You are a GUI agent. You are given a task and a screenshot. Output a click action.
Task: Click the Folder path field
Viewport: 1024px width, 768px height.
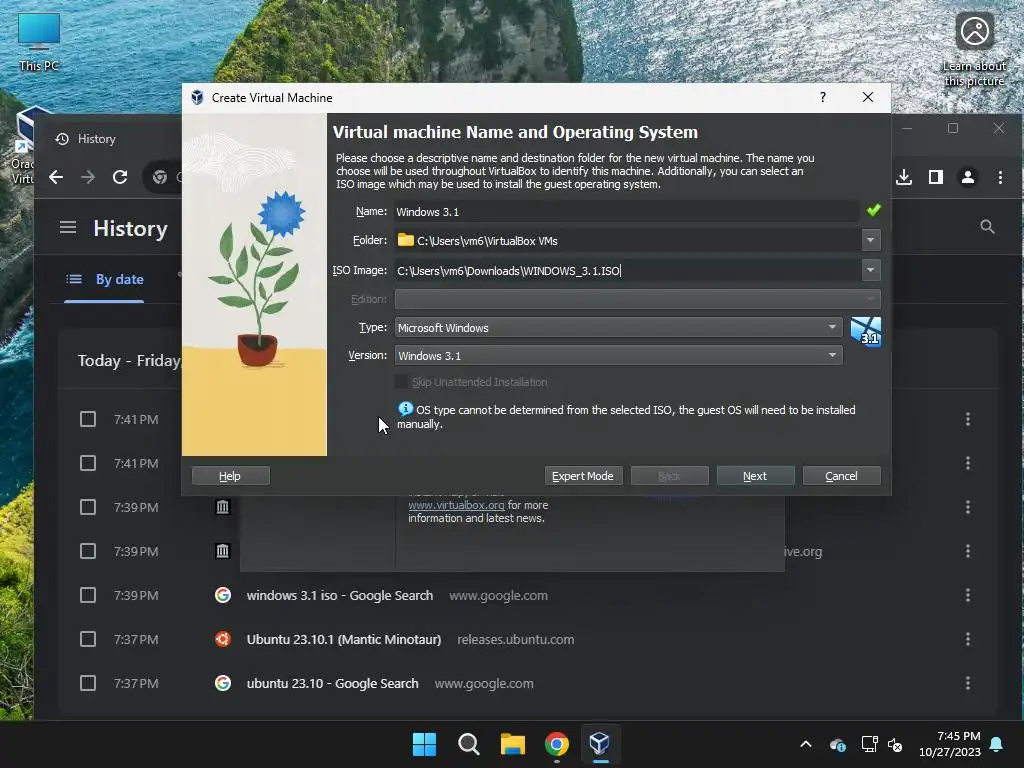pos(628,240)
